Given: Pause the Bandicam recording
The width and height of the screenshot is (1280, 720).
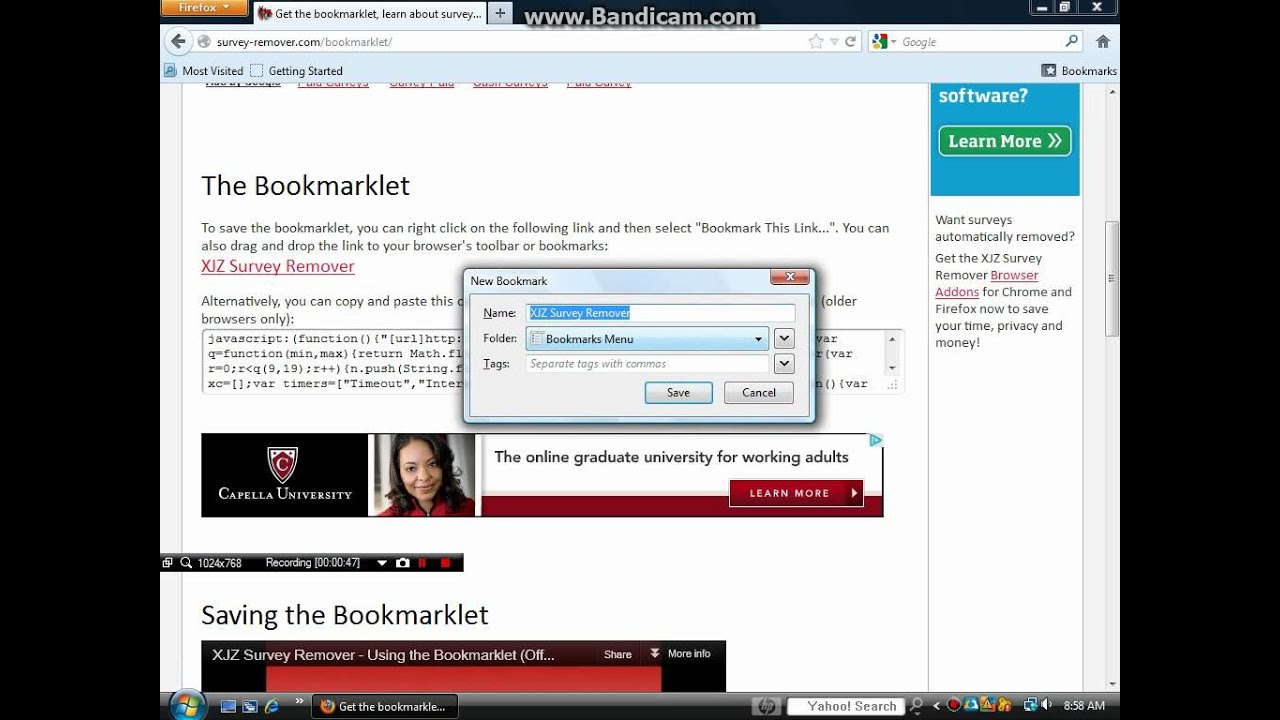Looking at the screenshot, I should pyautogui.click(x=423, y=563).
